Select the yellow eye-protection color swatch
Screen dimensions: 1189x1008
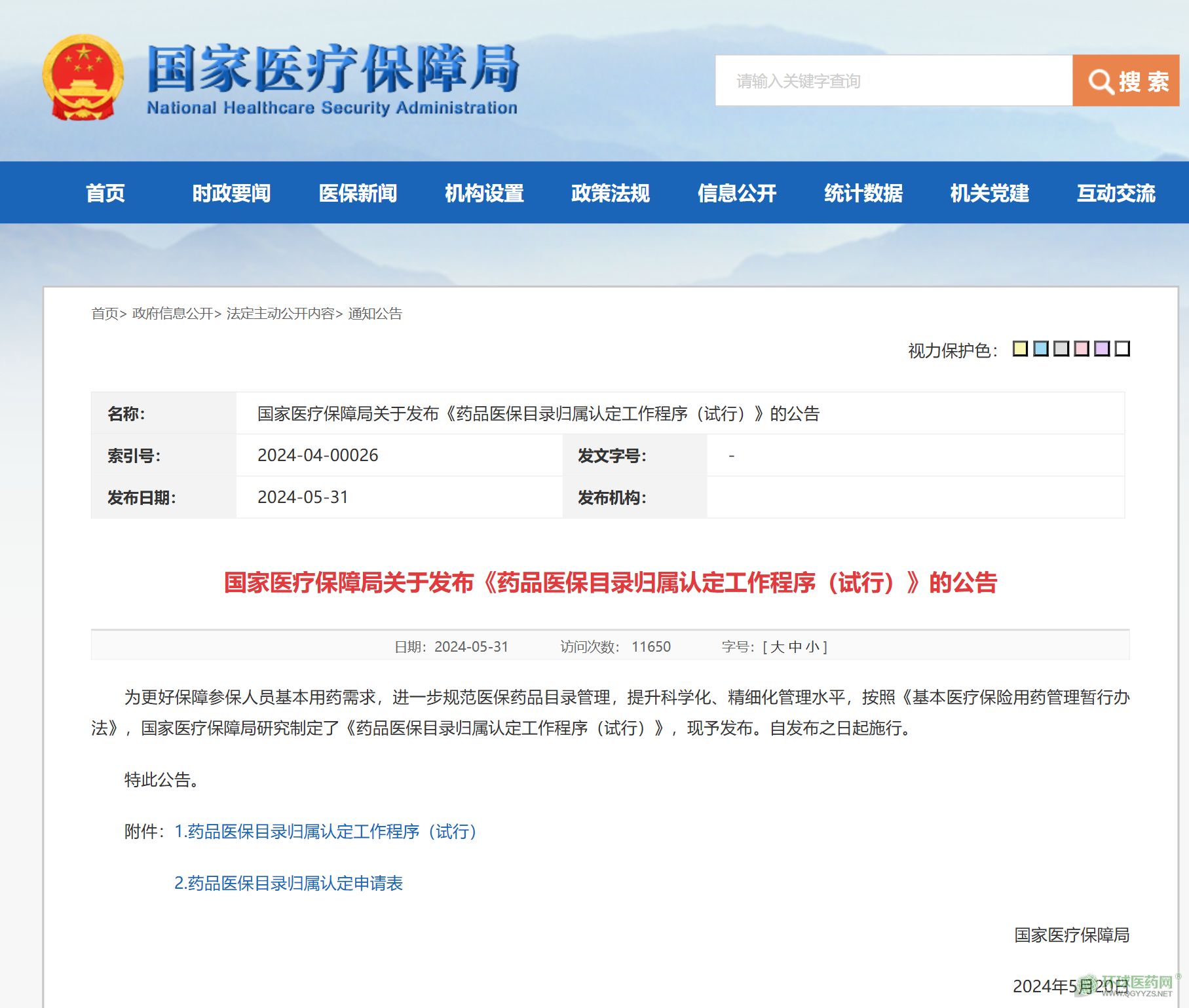(1020, 348)
